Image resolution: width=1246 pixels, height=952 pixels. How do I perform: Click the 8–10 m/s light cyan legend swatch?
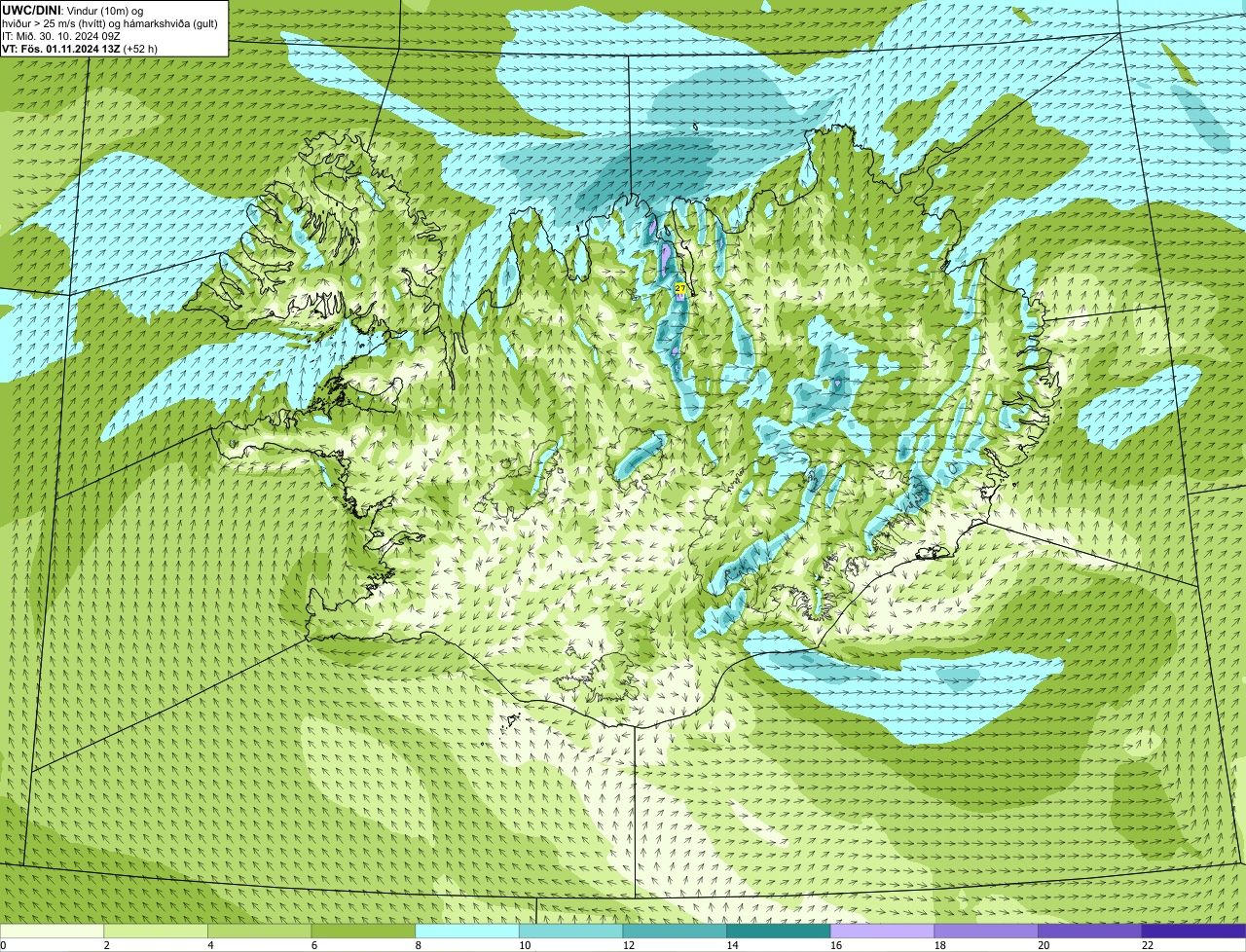(x=467, y=931)
